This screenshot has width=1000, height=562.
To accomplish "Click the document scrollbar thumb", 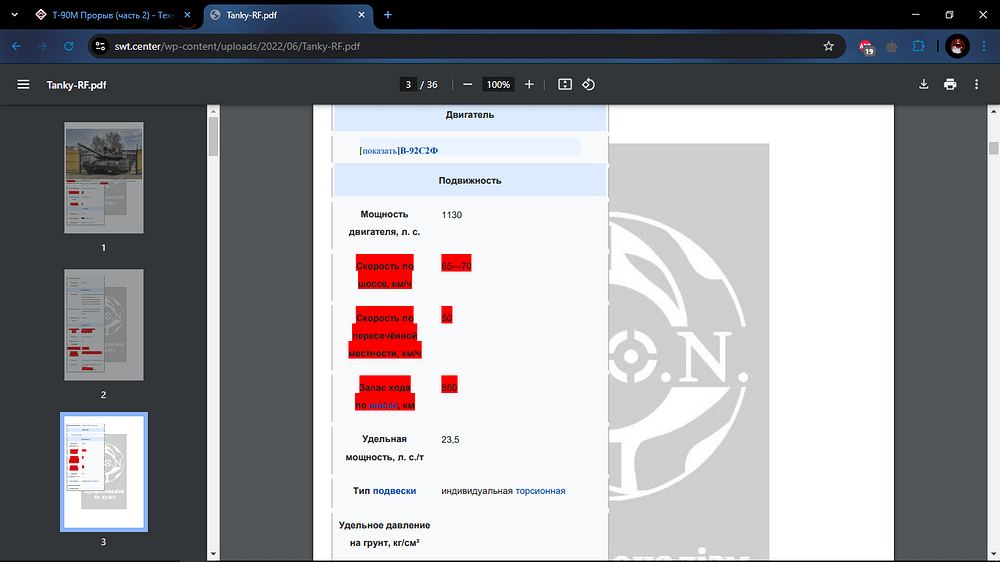I will point(994,148).
